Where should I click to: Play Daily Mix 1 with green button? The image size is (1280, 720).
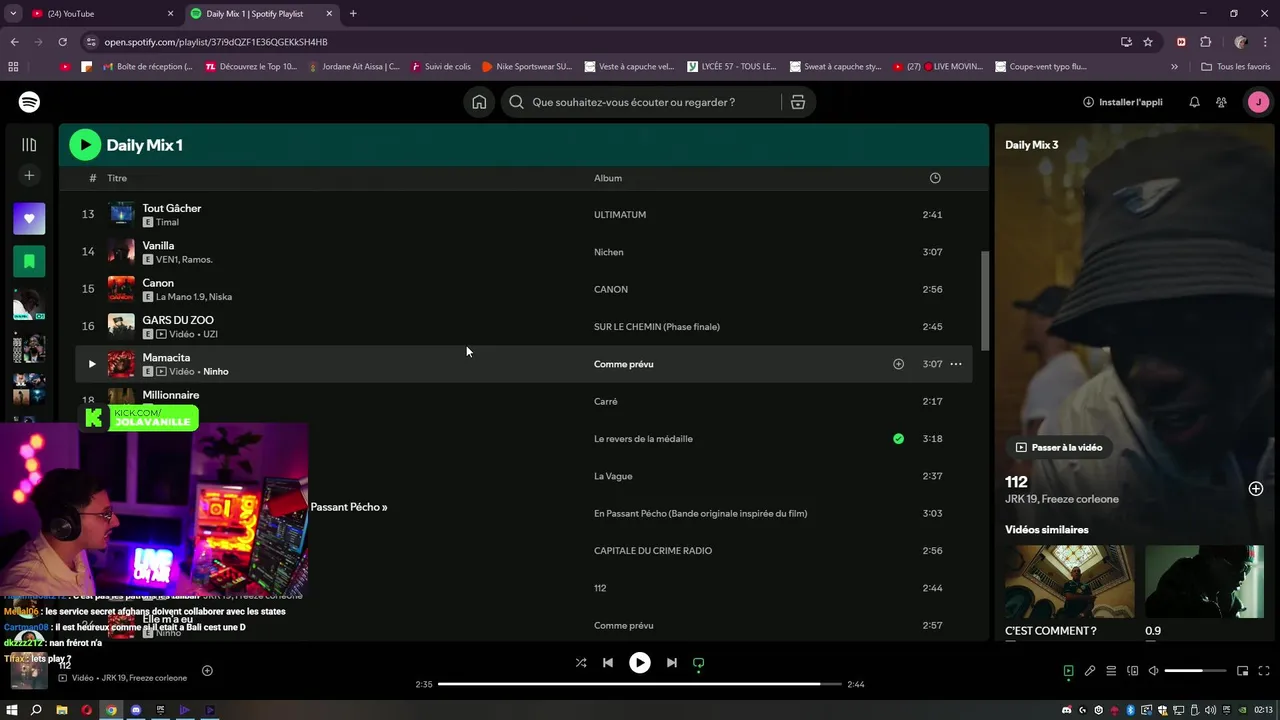pos(85,145)
